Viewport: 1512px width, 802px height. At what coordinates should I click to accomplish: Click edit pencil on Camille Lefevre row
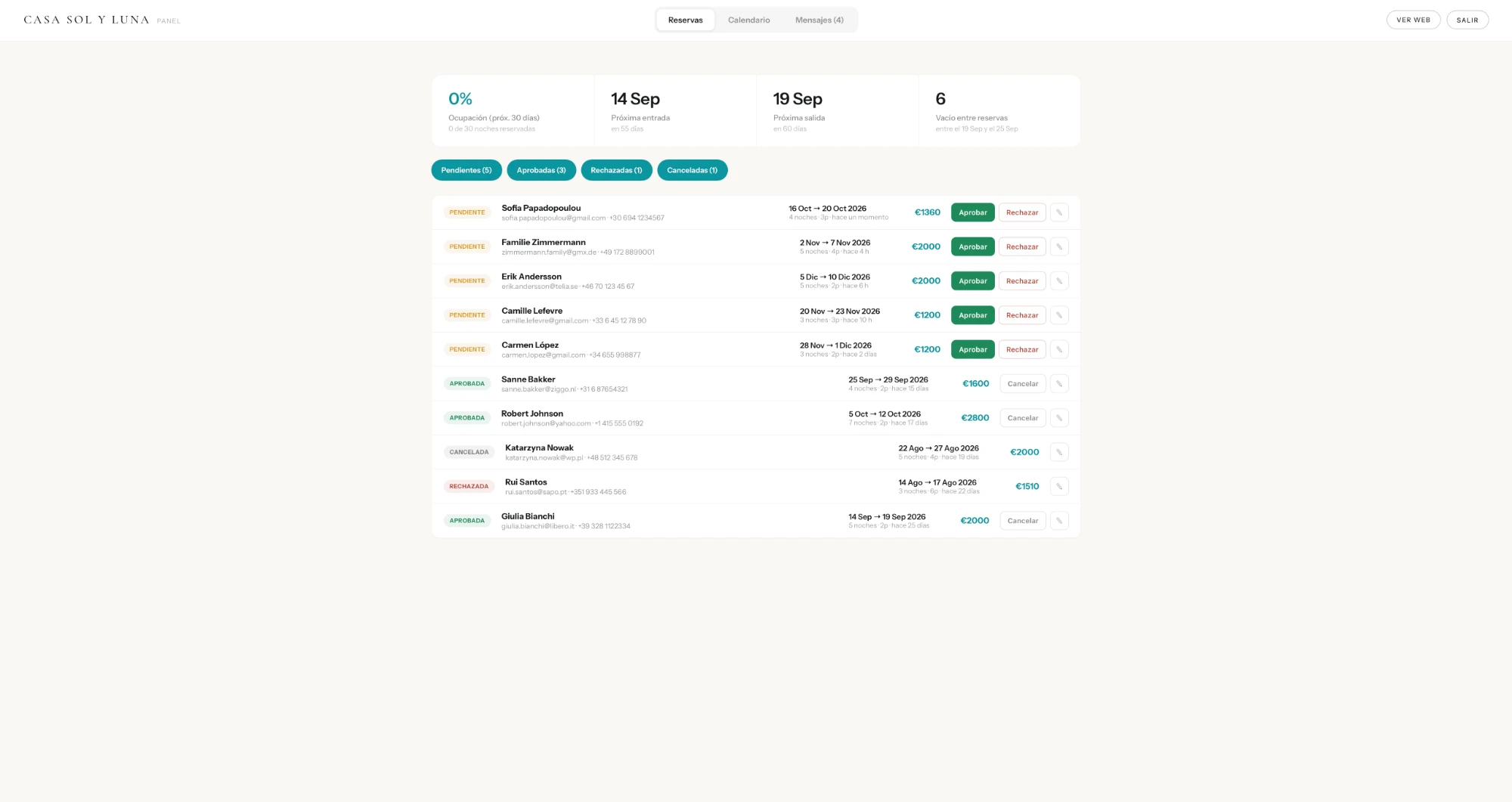point(1059,315)
